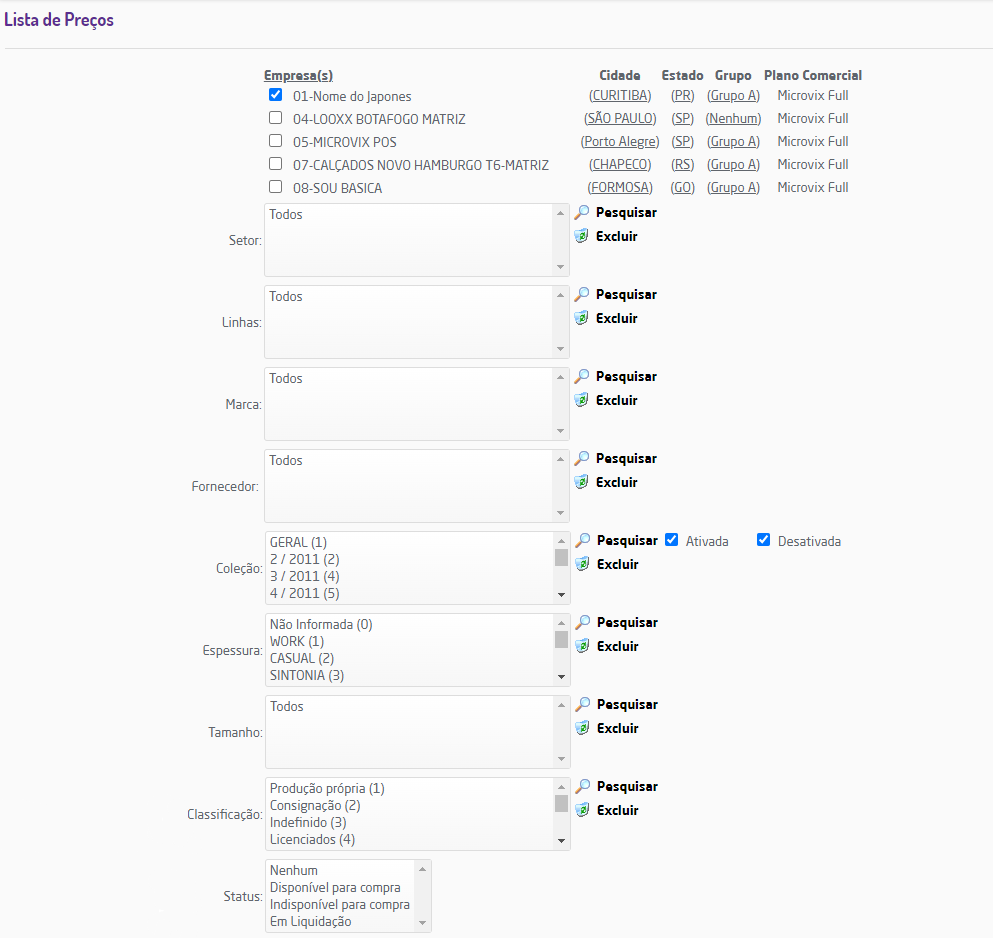Click the search magnifier icon for Linhas
This screenshot has height=938, width=993.
(x=581, y=295)
